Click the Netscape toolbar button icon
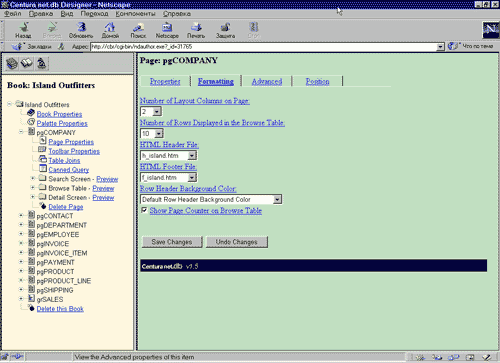 [x=167, y=27]
